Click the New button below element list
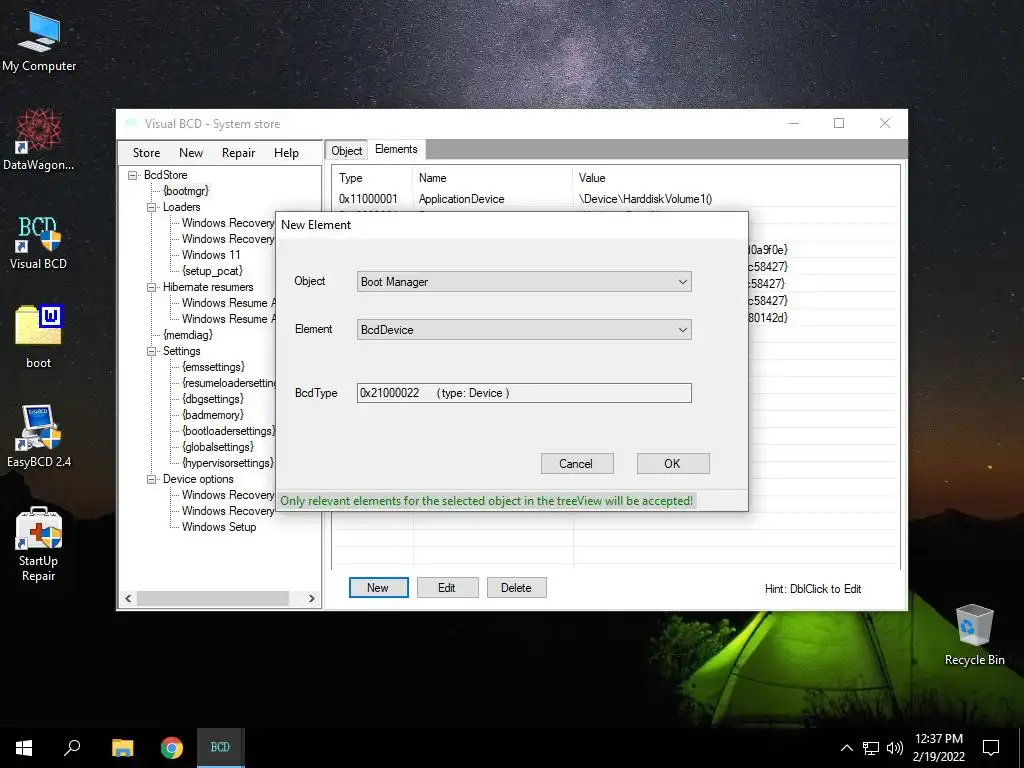This screenshot has width=1024, height=768. coord(379,588)
